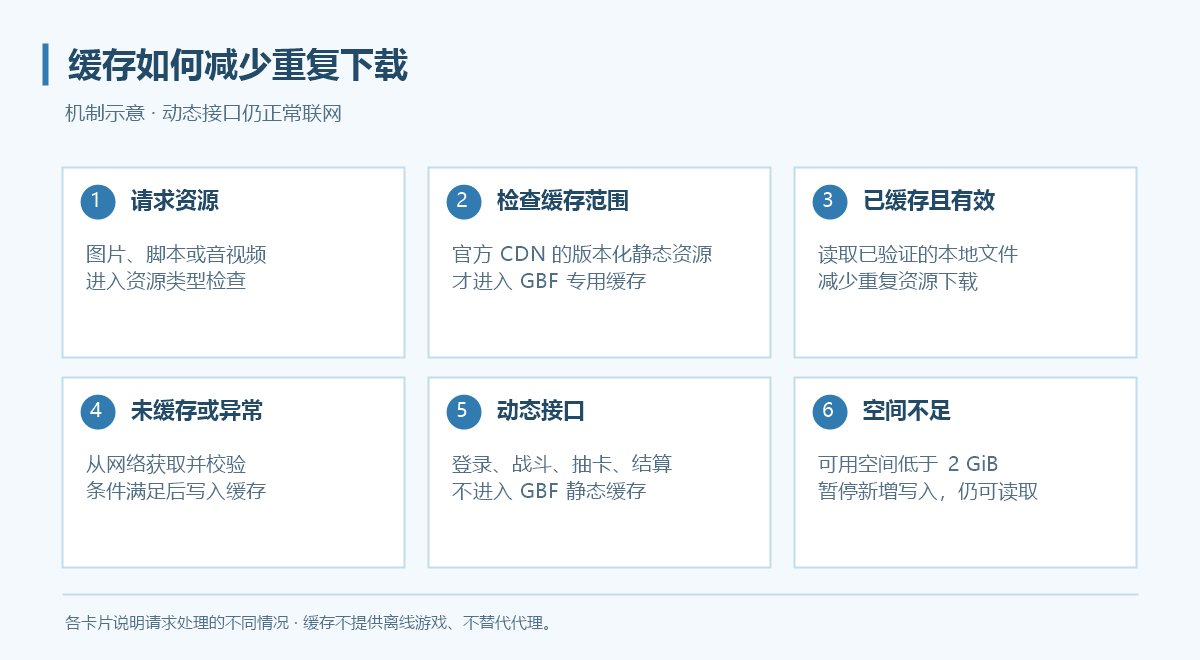Click the line 暂停新增写入，仍可读取

[x=928, y=491]
